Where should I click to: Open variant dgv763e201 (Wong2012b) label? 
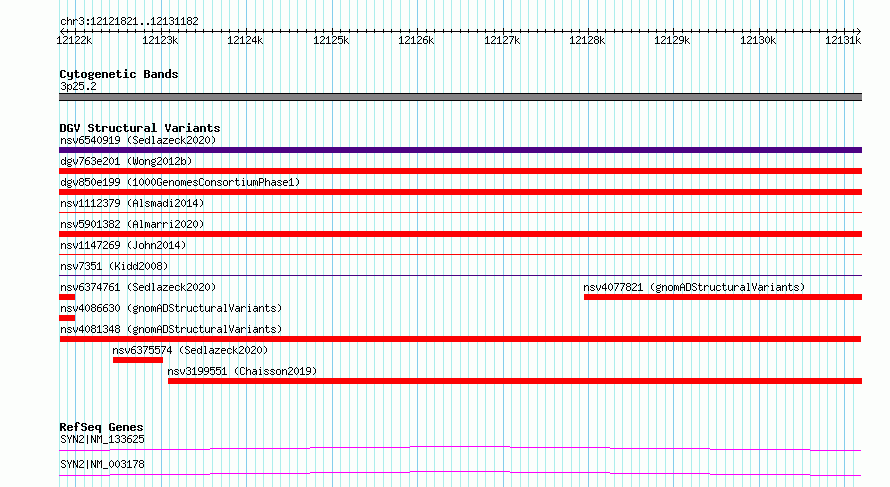(x=126, y=161)
